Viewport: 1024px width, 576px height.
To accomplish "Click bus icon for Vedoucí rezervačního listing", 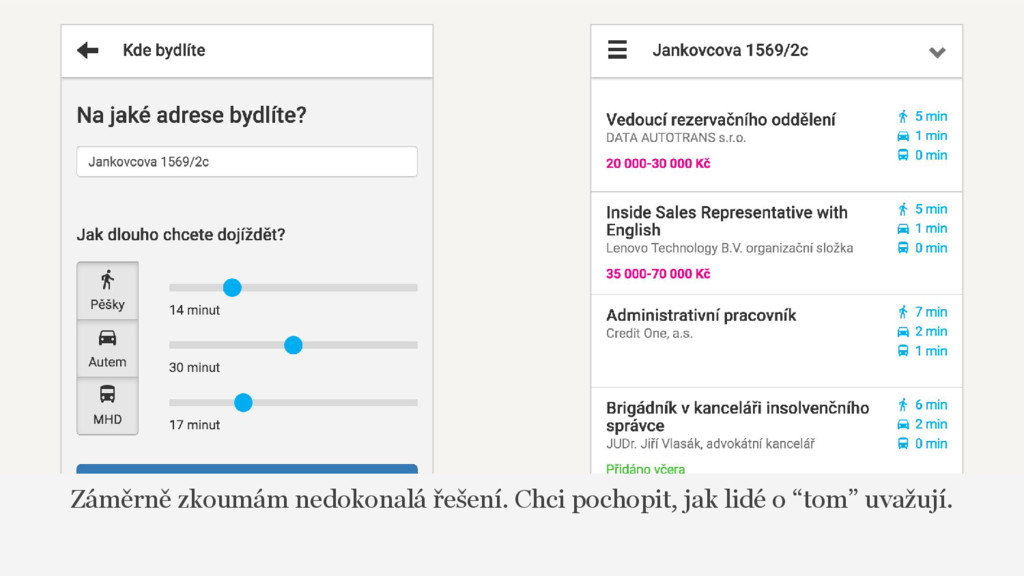I will pyautogui.click(x=903, y=155).
